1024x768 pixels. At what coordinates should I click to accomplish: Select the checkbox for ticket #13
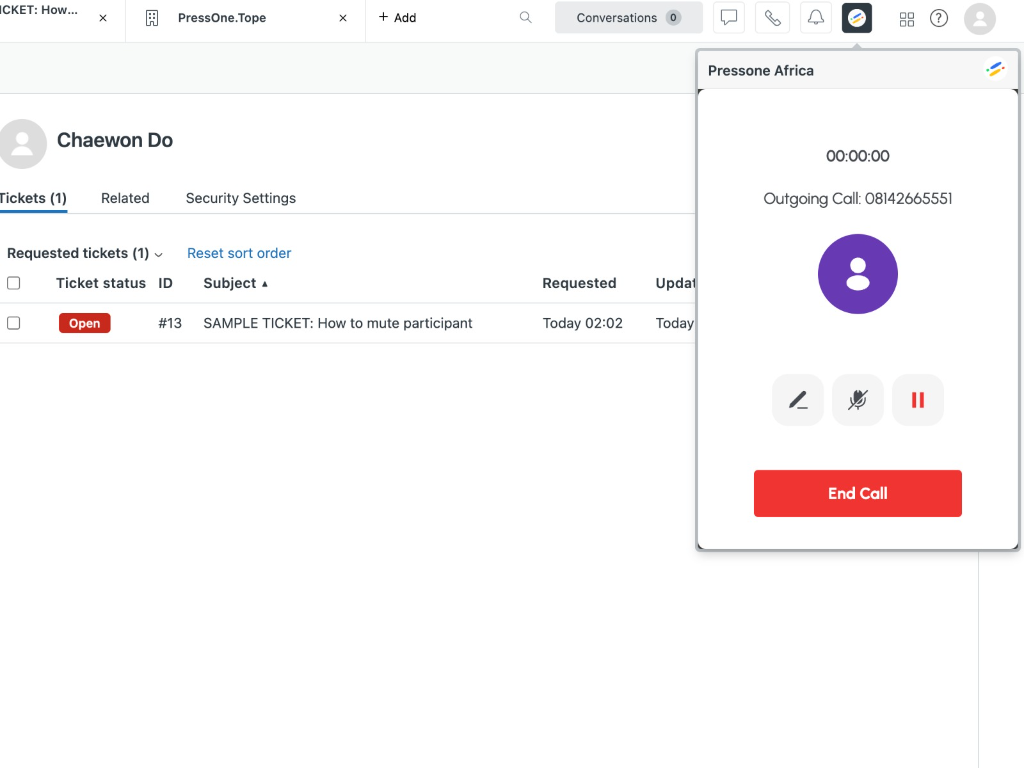point(14,323)
